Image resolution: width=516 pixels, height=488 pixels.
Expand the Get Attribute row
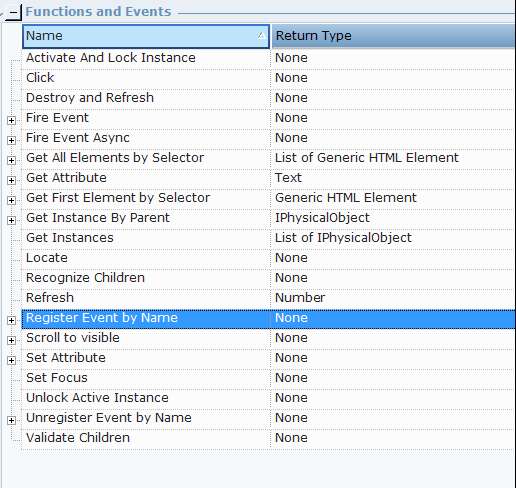[12, 180]
